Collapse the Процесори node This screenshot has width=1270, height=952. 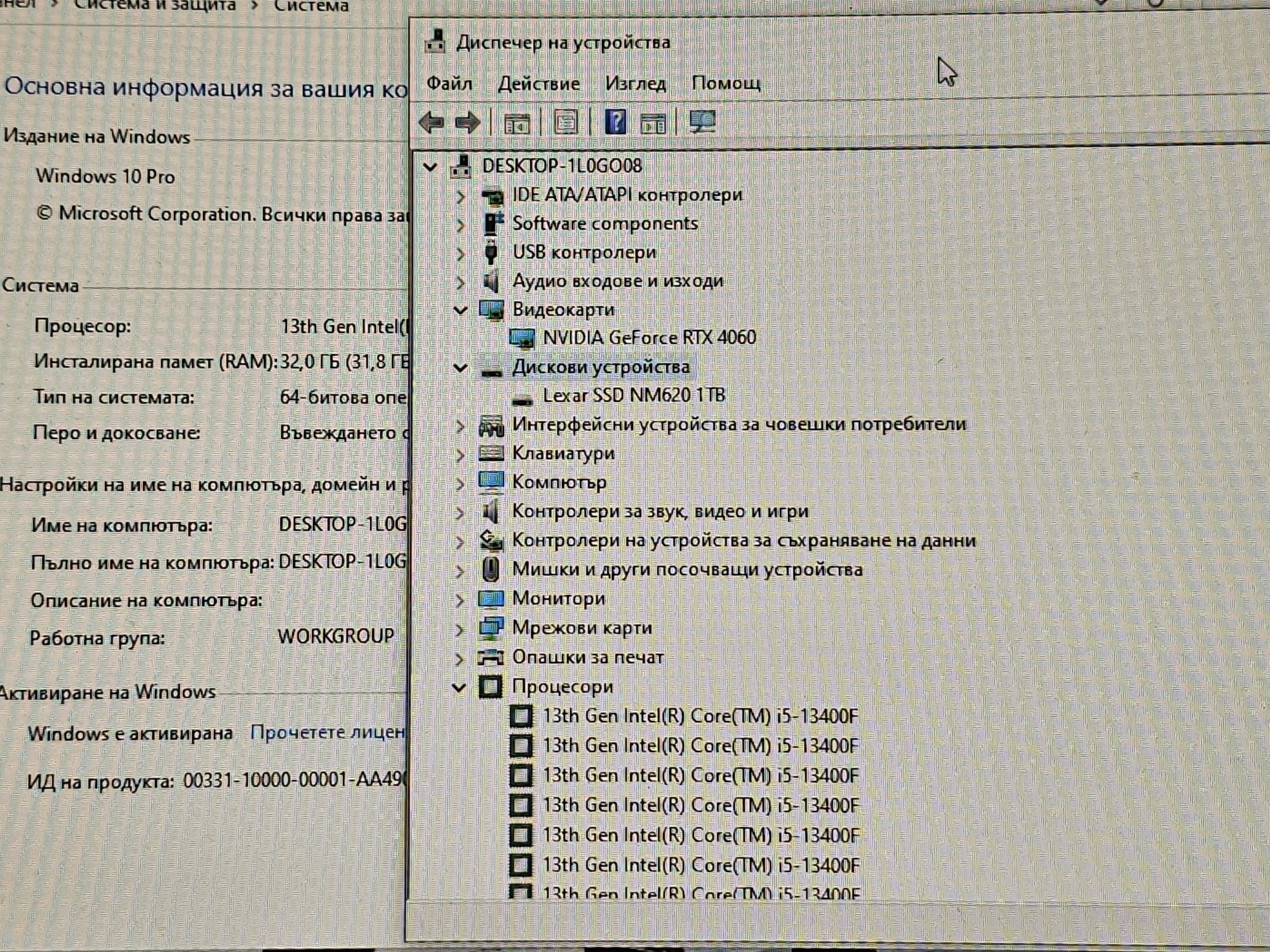(x=459, y=687)
